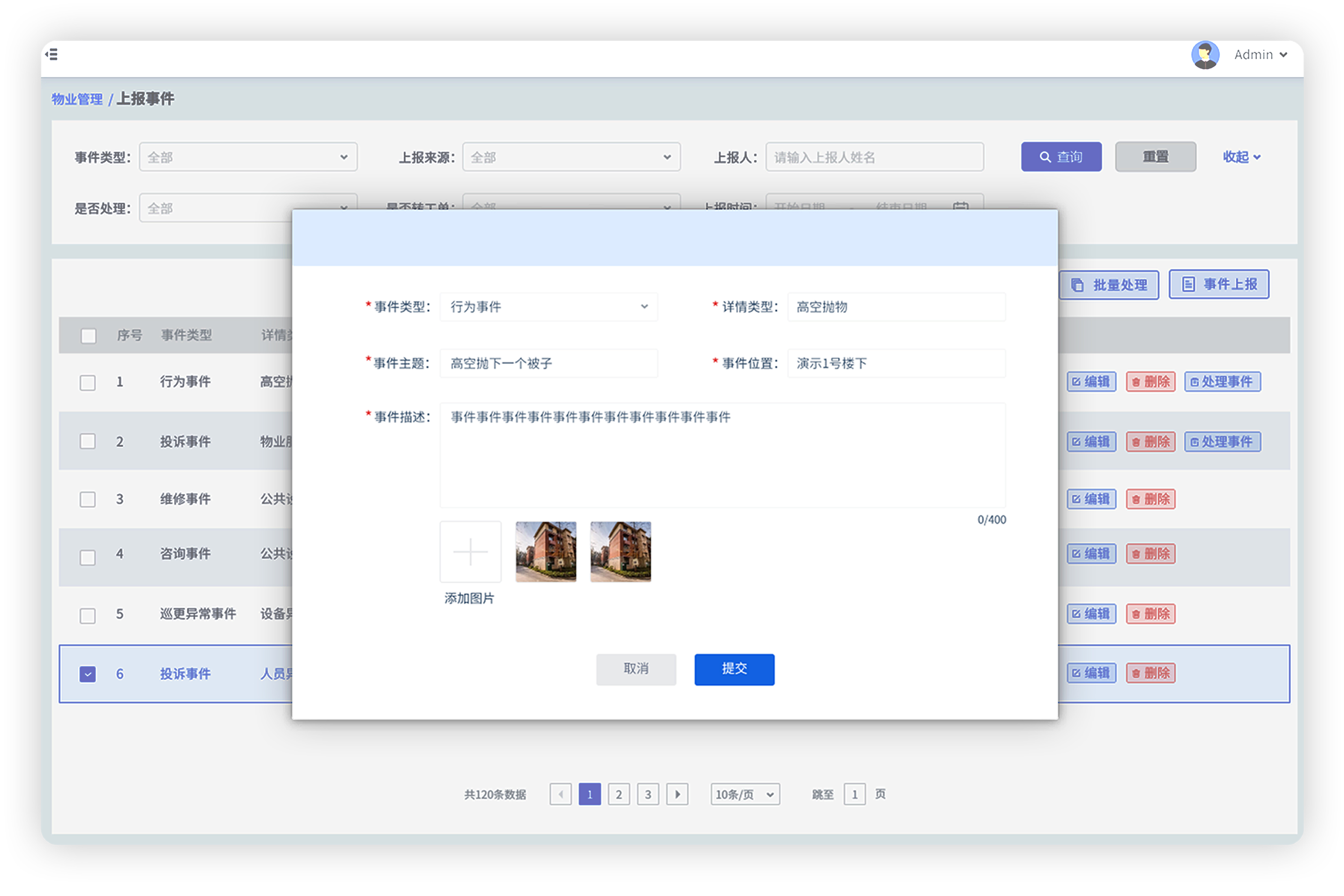Image resolution: width=1344 pixels, height=896 pixels.
Task: Uncheck the row 6 投诉事件 checkbox
Action: 87,674
